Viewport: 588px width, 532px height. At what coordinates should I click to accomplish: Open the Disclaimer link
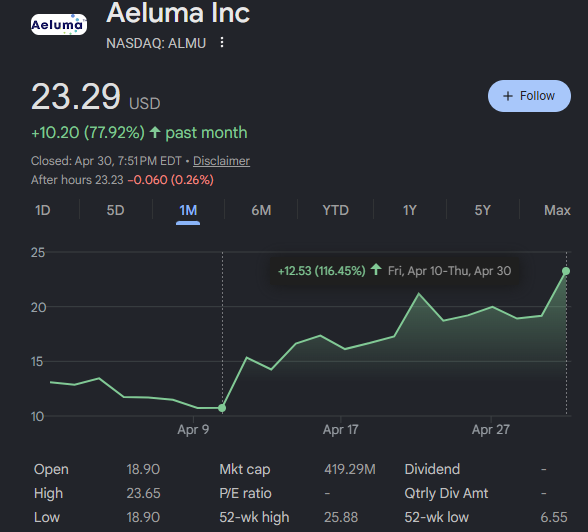221,161
